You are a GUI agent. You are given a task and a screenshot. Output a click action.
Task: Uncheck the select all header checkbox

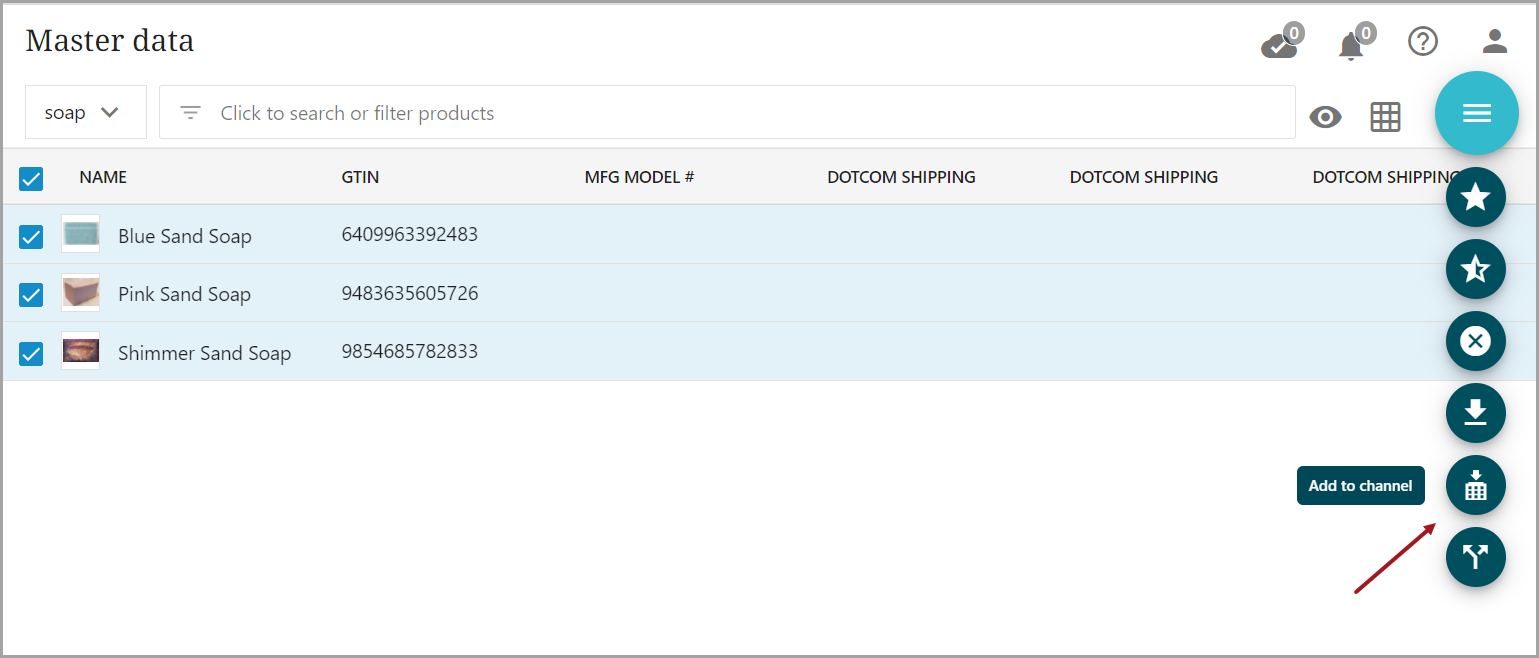(x=31, y=178)
